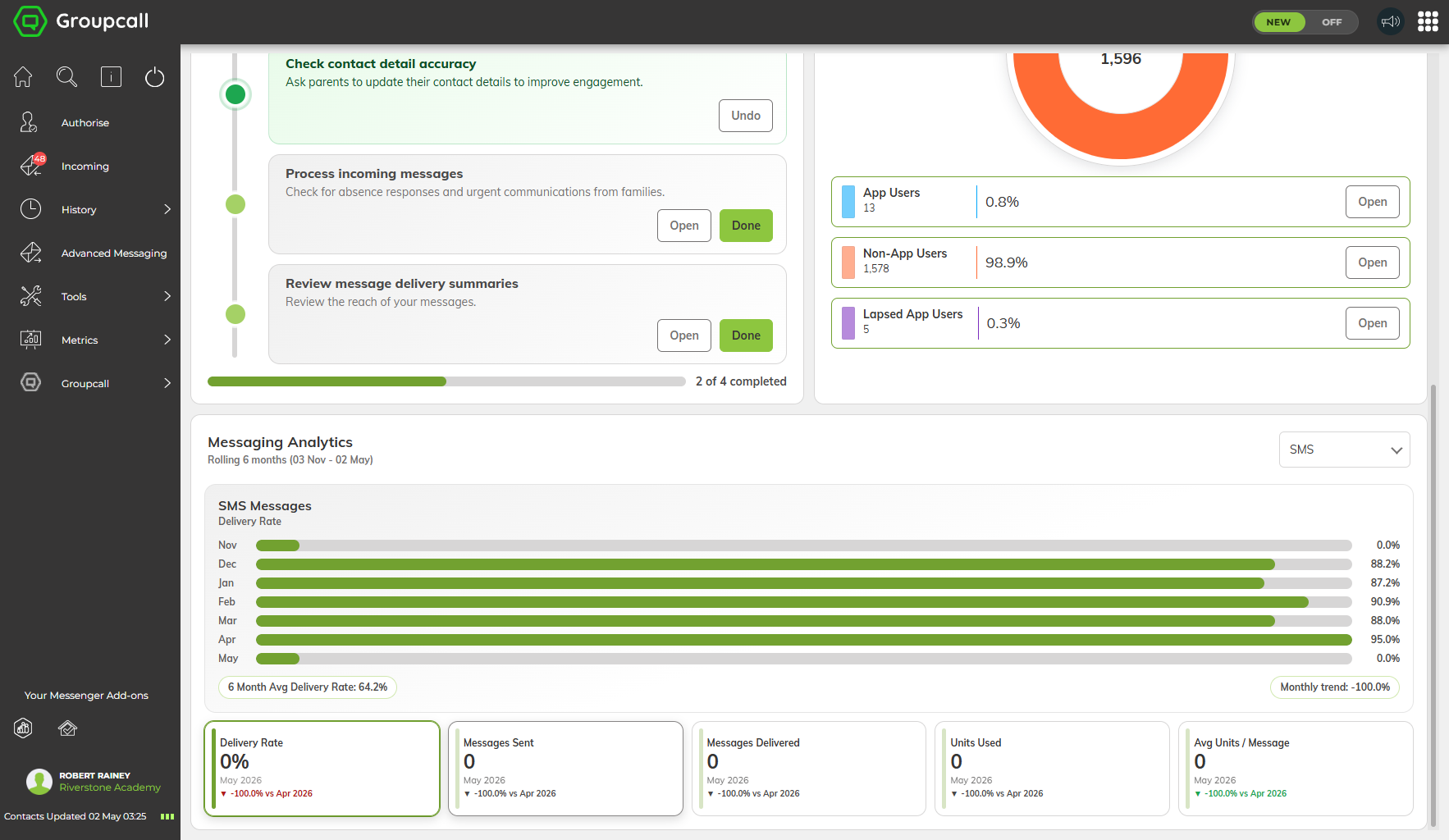Click the 'Your Messenger Add-ons' heading

(86, 696)
